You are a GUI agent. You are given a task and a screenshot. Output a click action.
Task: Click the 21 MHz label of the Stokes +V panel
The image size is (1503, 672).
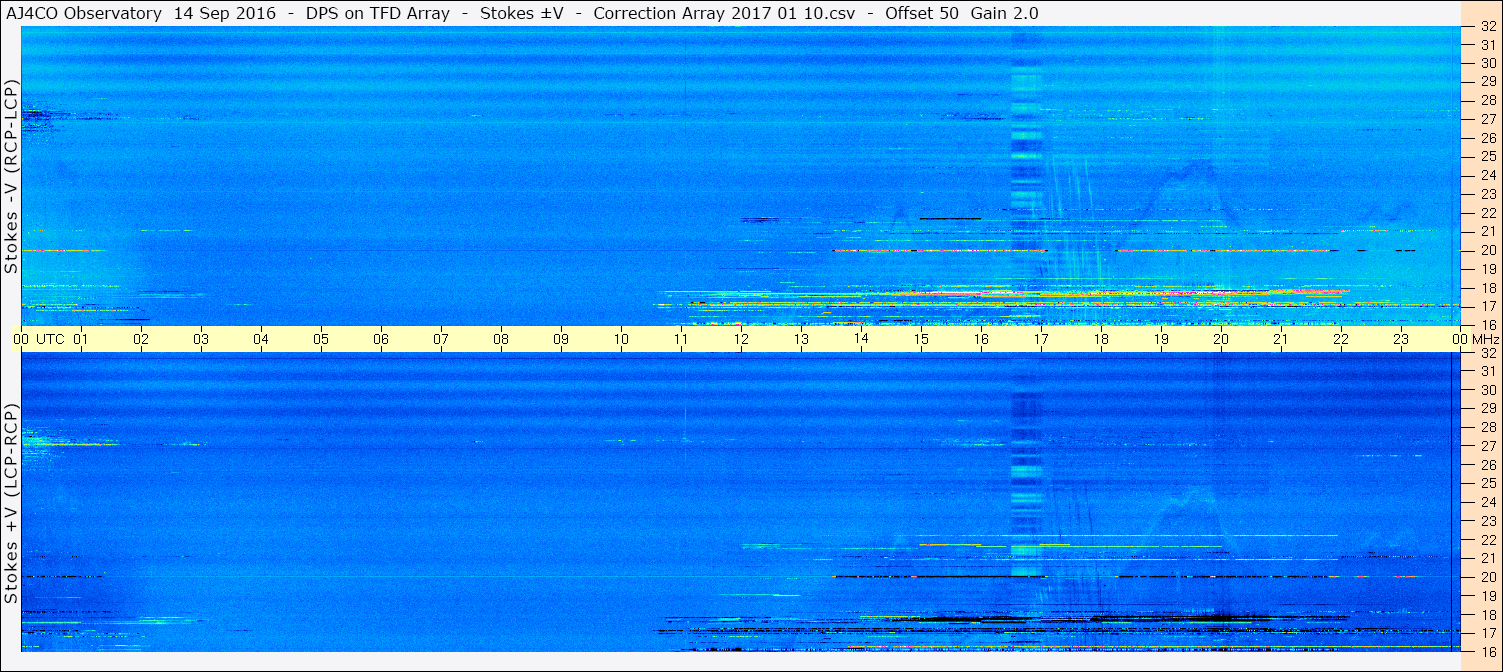coord(1487,558)
